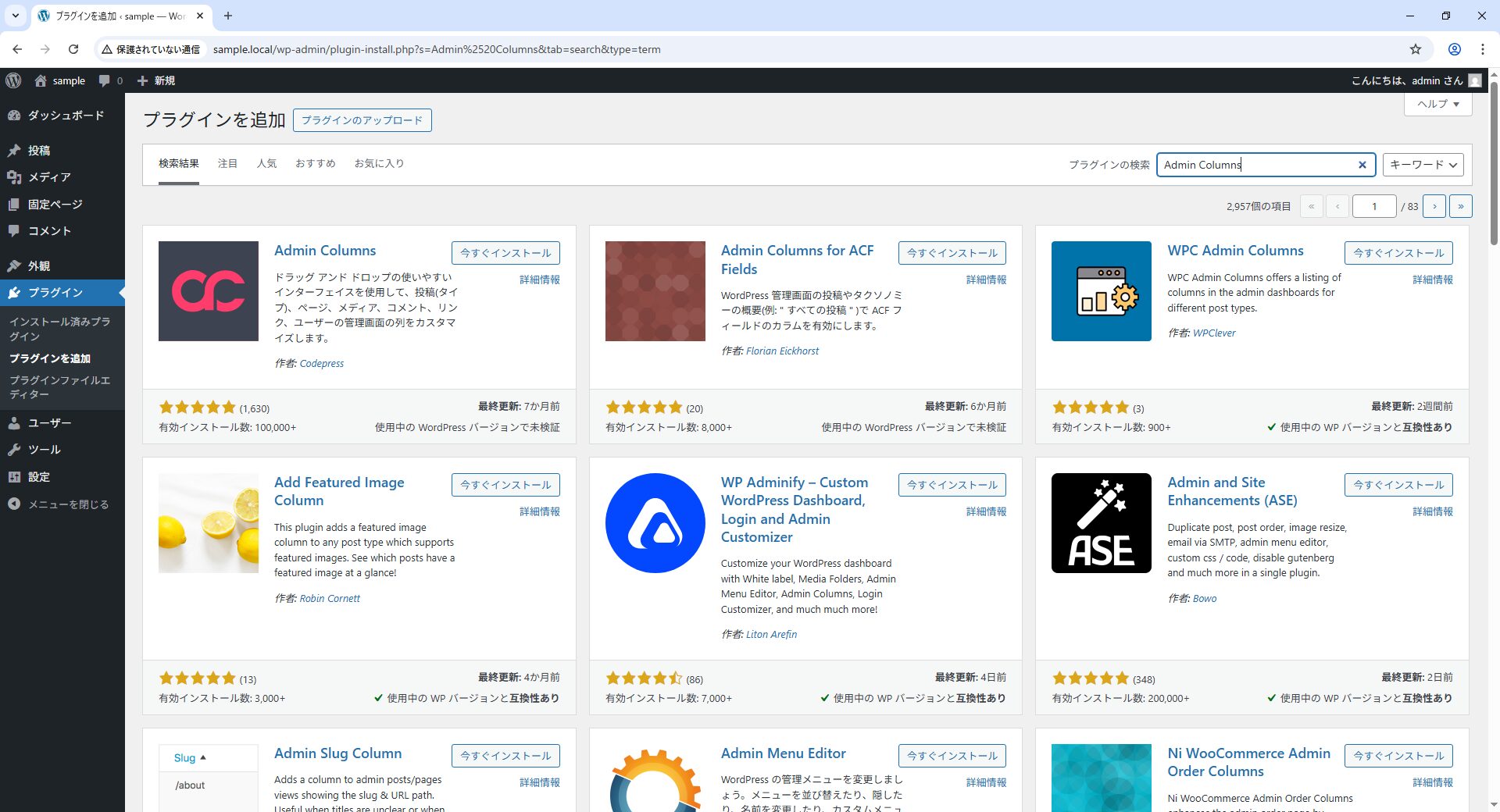Click the メディア icon in sidebar
Image resolution: width=1500 pixels, height=812 pixels.
pyautogui.click(x=14, y=177)
